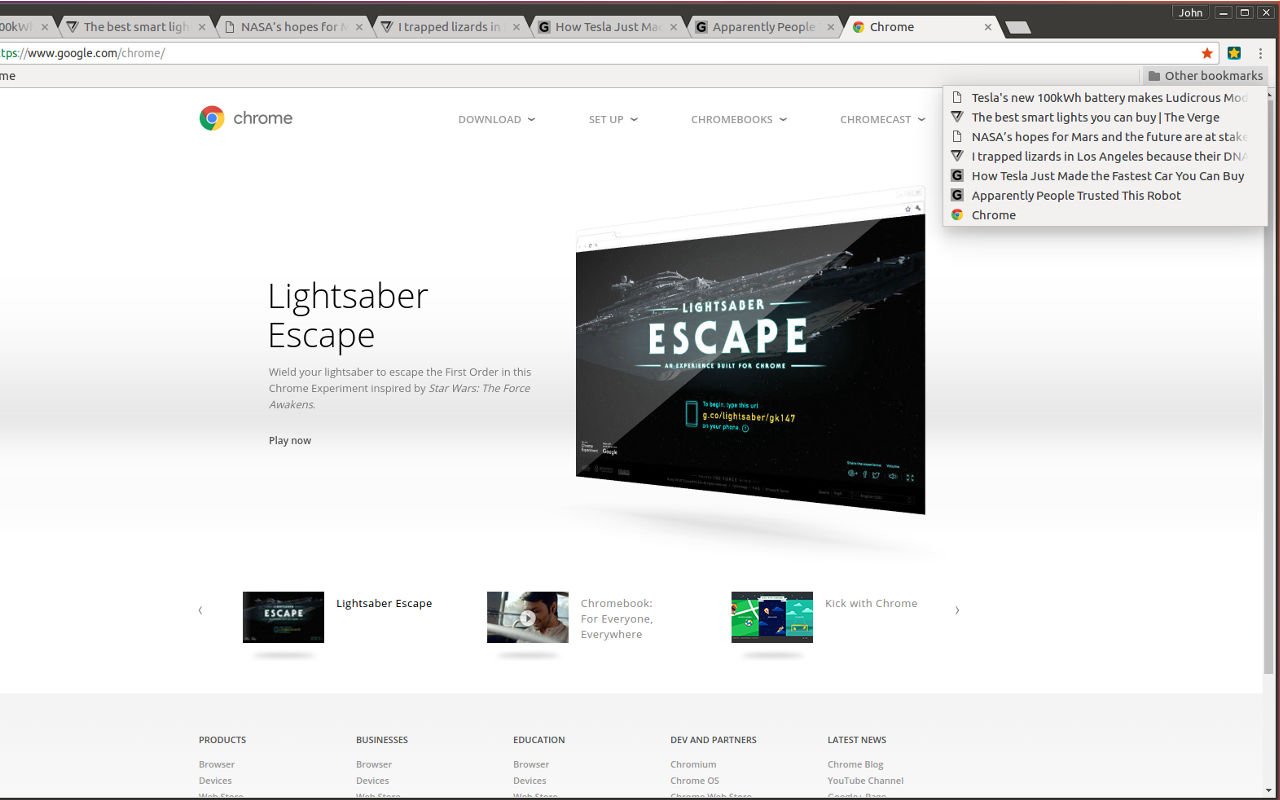The height and width of the screenshot is (800, 1280).
Task: Open Browser link under BUSINESSES
Action: [x=374, y=764]
